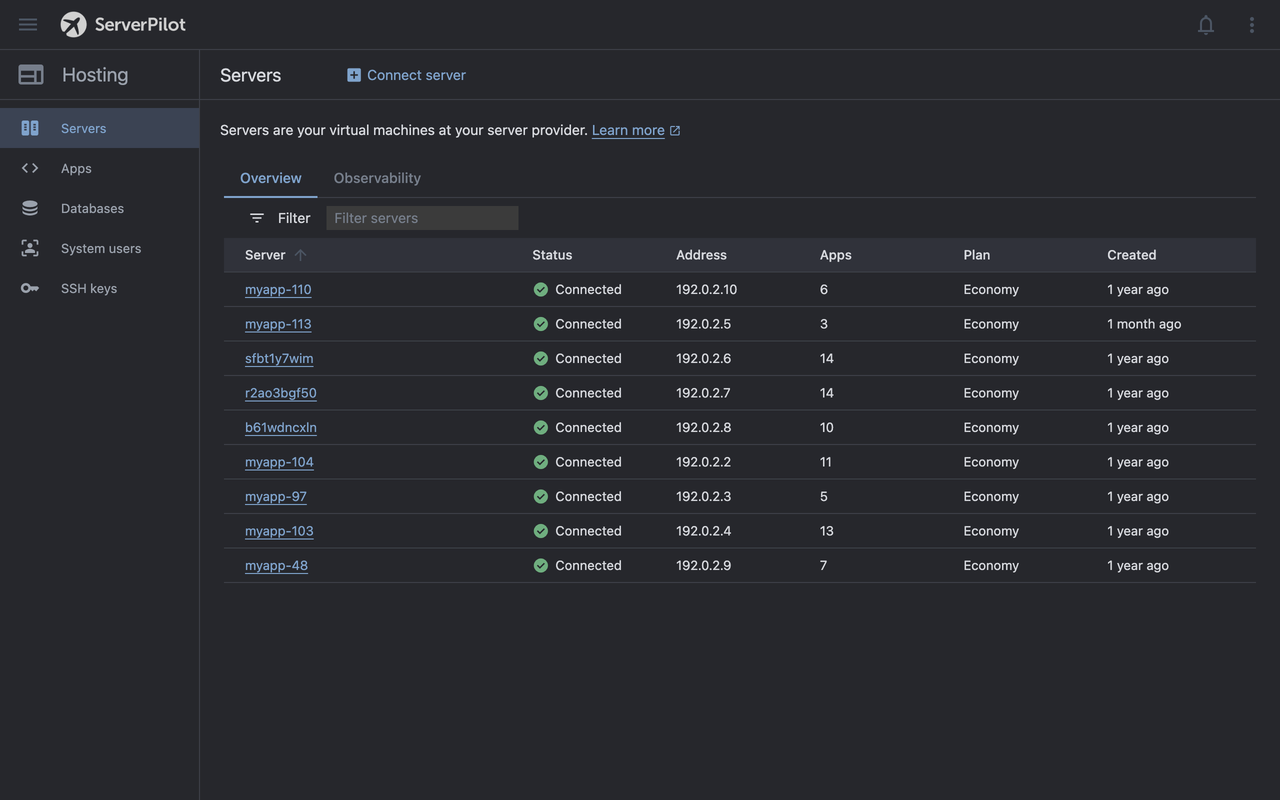Click the System users icon
Image resolution: width=1280 pixels, height=800 pixels.
(30, 248)
